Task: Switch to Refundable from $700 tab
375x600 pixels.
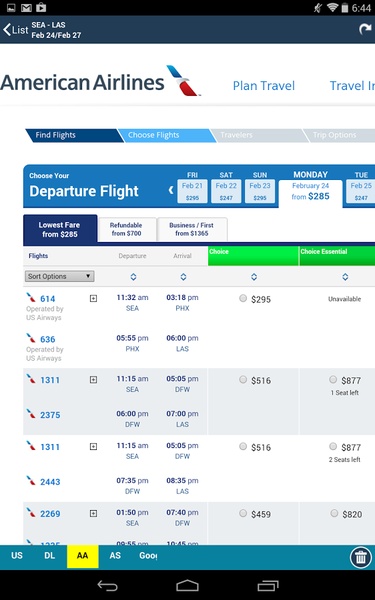Action: 126,229
